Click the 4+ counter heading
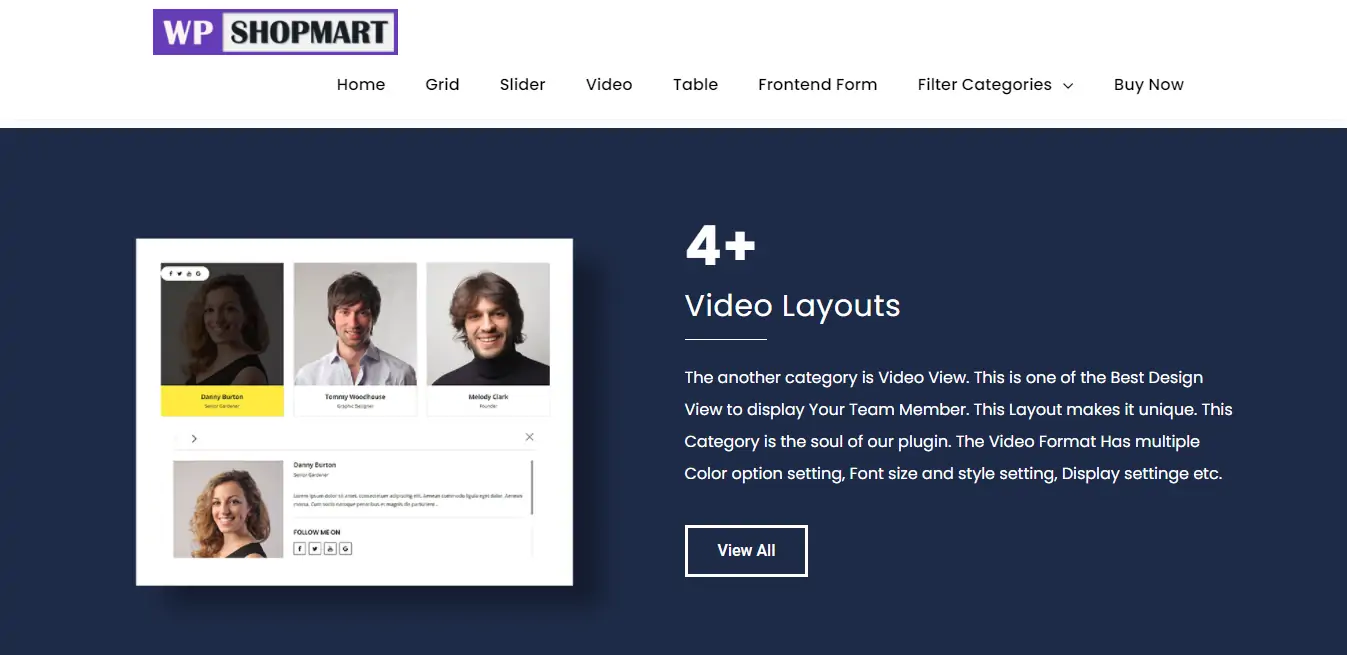The width and height of the screenshot is (1347, 655). pyautogui.click(x=720, y=246)
